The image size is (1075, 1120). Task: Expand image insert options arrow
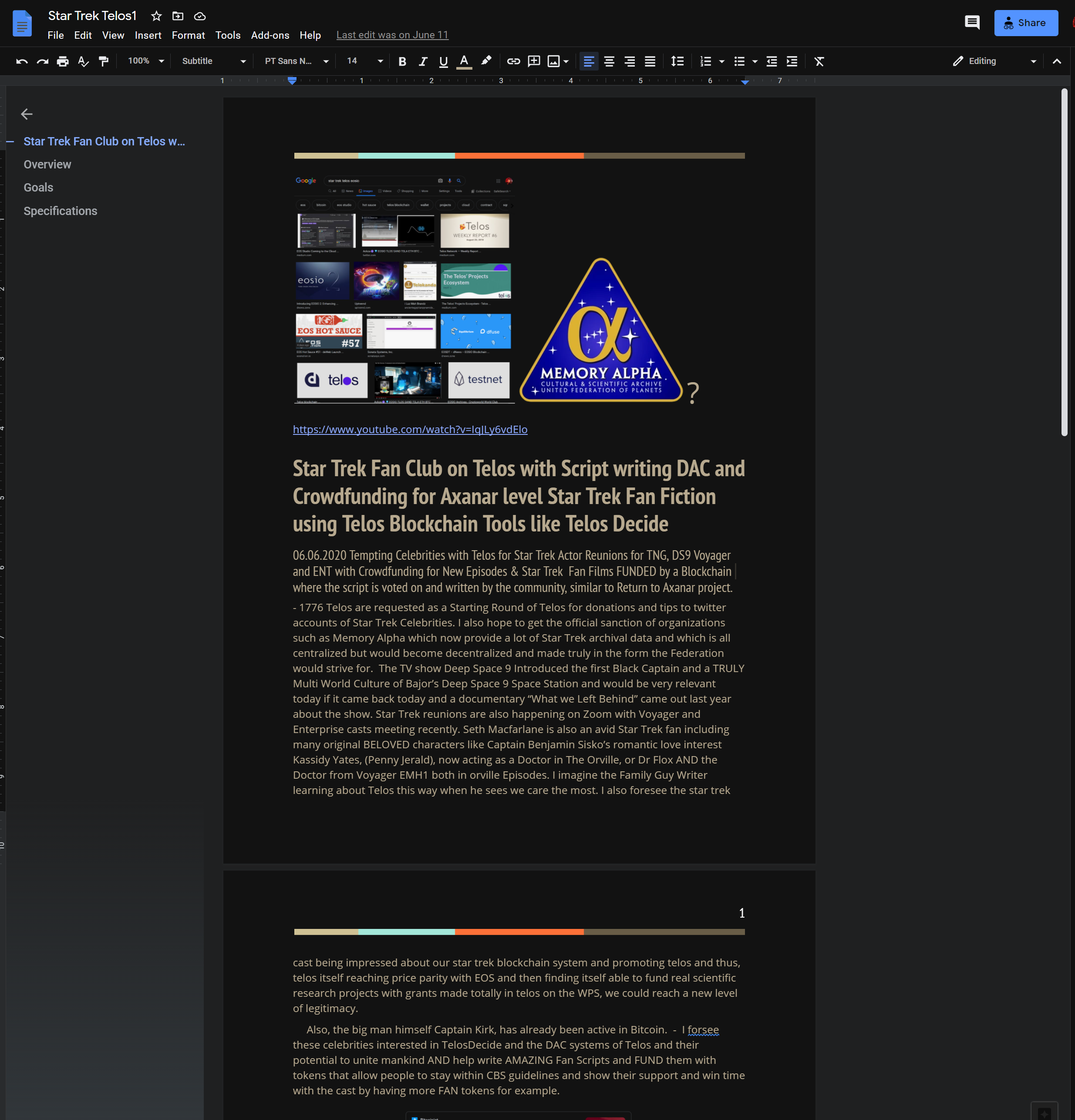566,61
